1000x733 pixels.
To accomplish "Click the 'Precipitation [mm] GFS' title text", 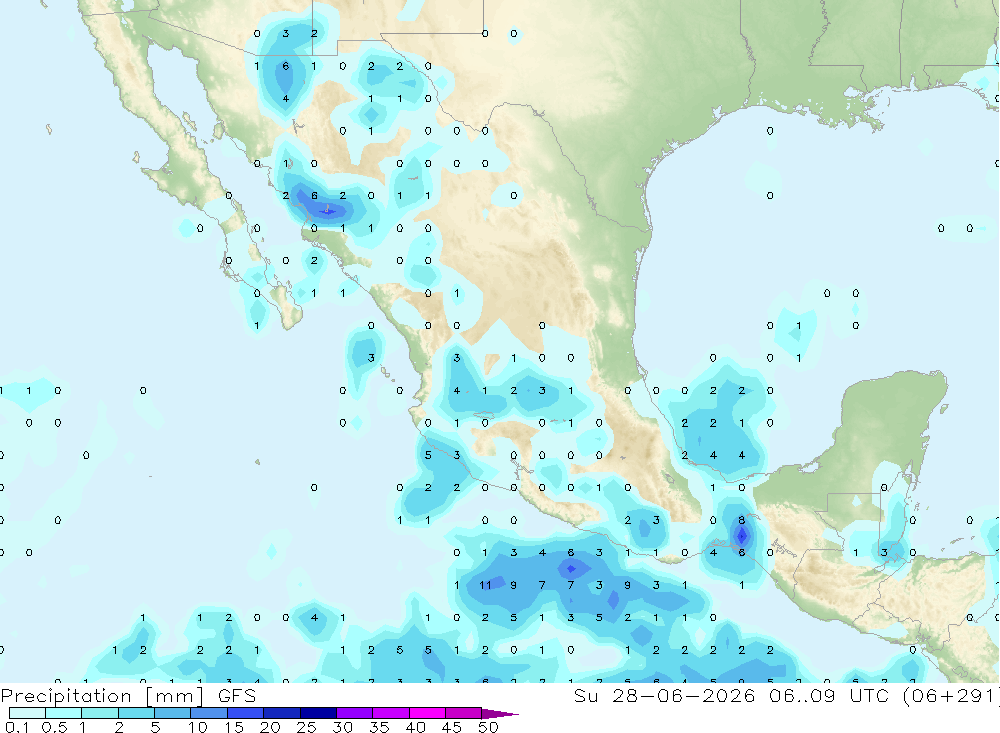I will click(x=128, y=696).
